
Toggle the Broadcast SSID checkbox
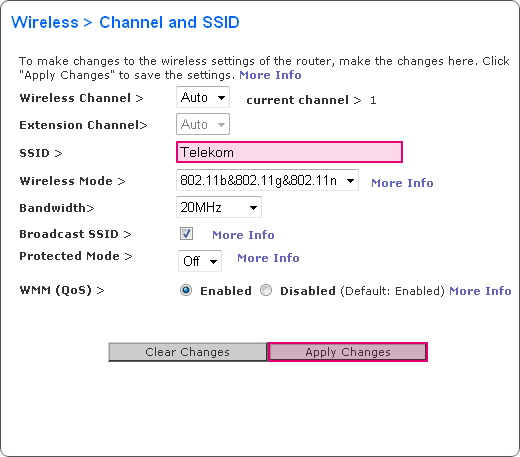186,234
